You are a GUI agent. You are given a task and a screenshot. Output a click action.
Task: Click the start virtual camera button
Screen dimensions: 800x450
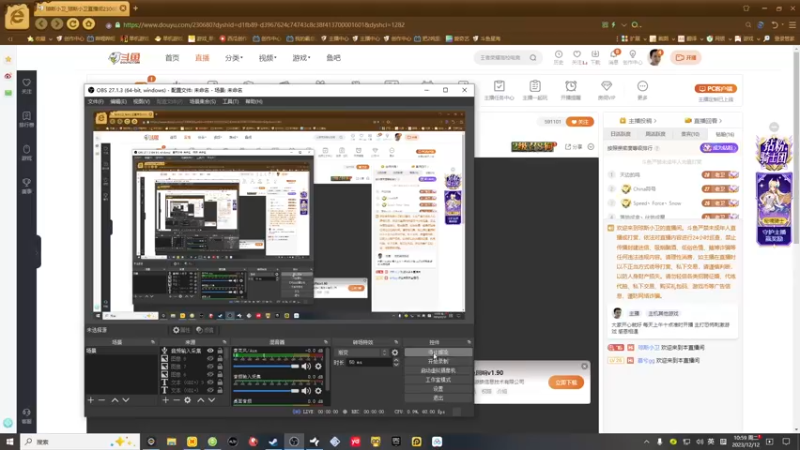438,371
